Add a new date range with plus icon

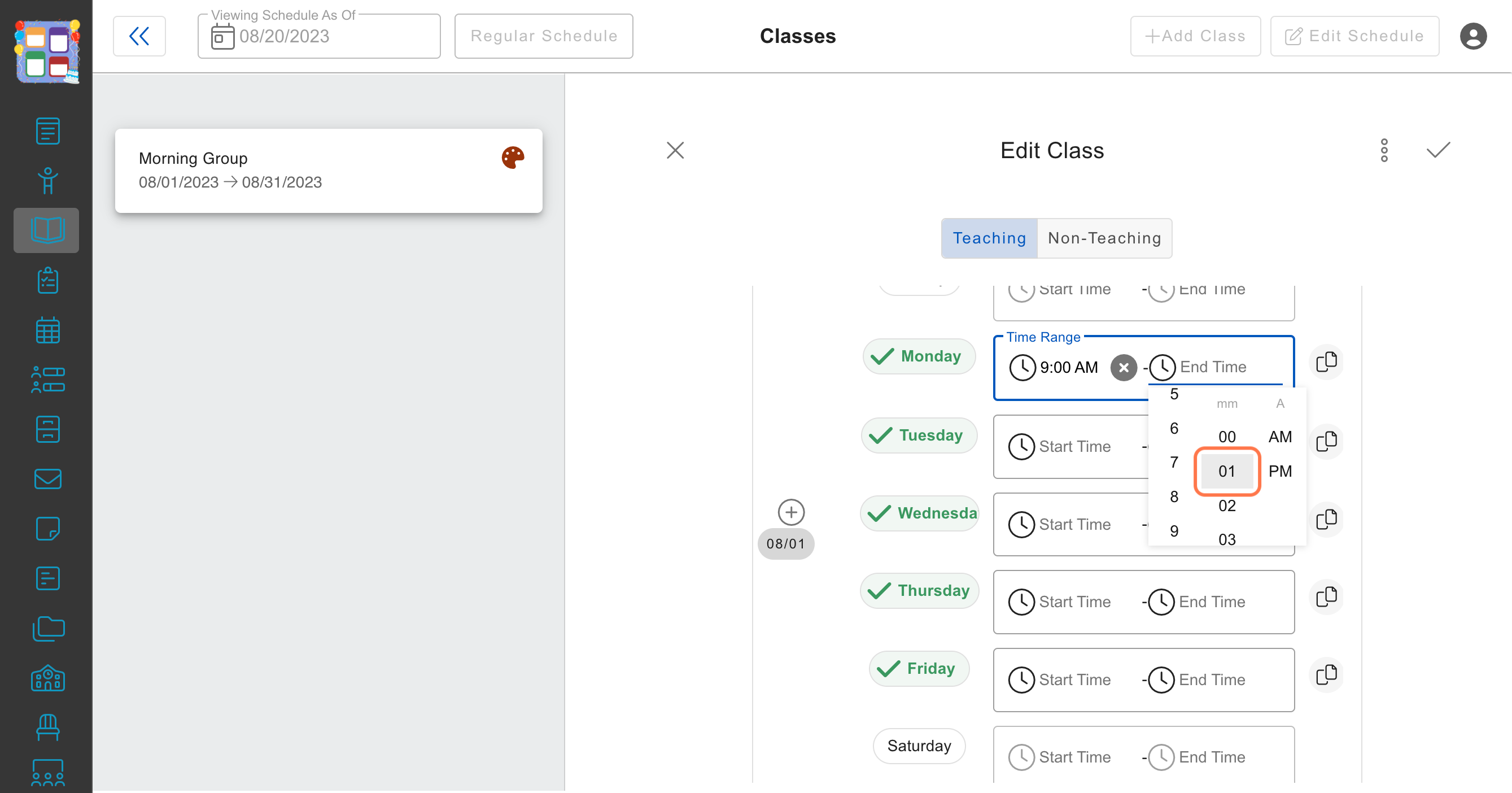pyautogui.click(x=790, y=512)
